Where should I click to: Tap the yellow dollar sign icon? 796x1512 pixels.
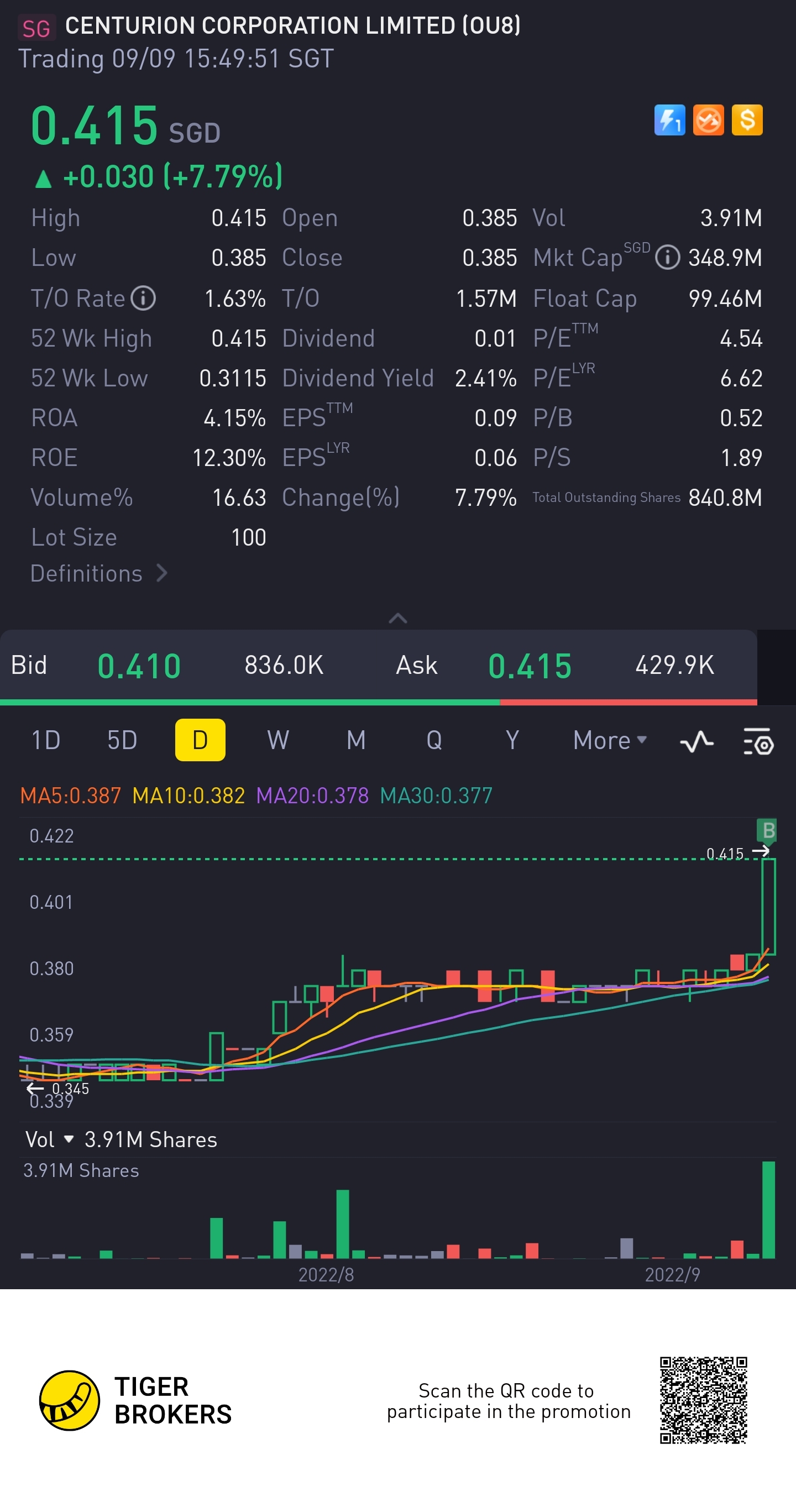[747, 120]
